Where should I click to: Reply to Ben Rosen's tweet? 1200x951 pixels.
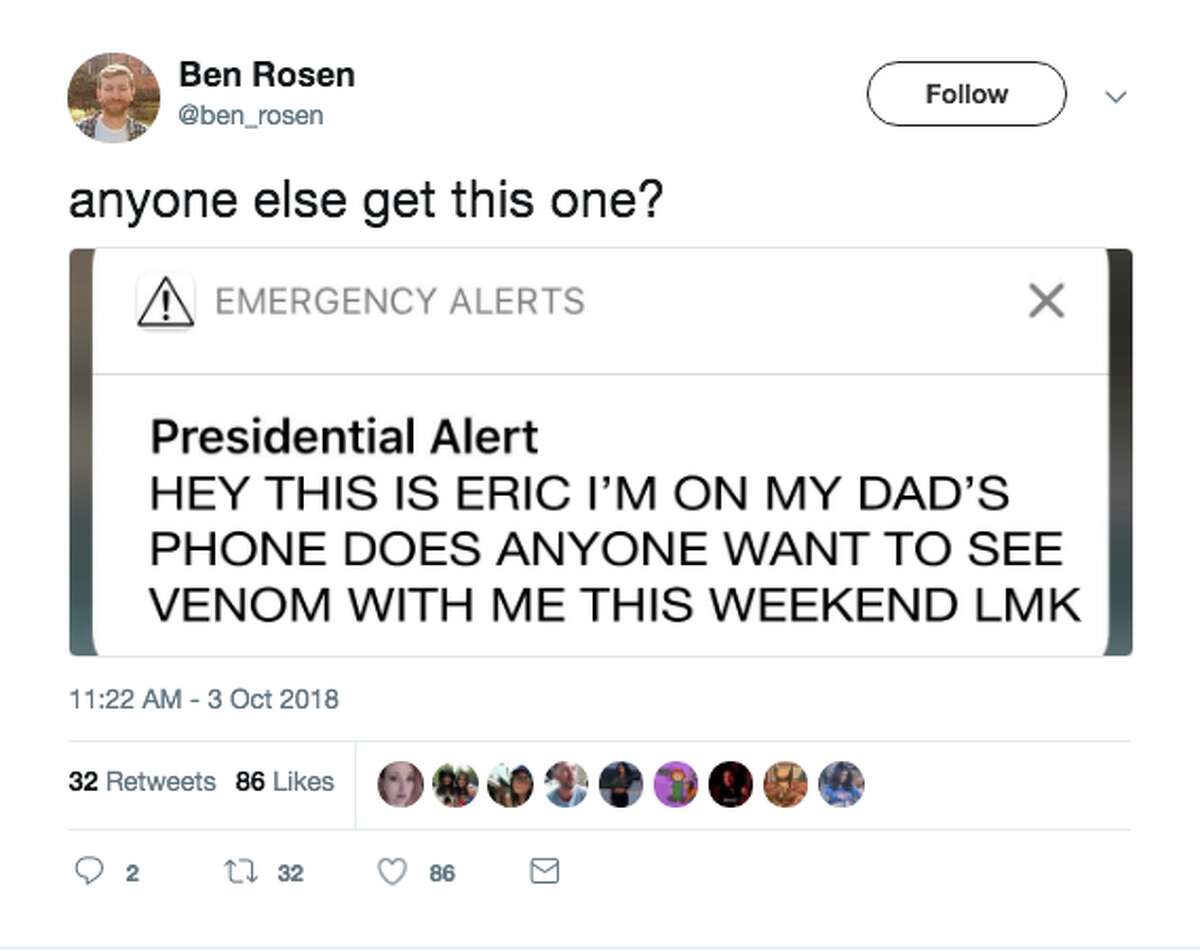pos(91,872)
